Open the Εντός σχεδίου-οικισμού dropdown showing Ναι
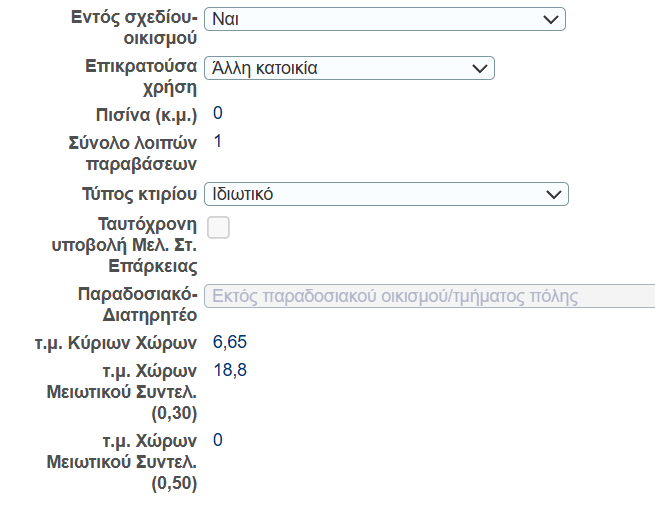 coord(384,19)
